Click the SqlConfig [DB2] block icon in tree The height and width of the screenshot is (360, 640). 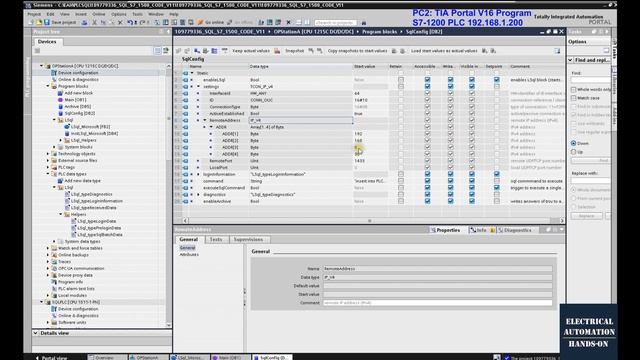[x=60, y=113]
